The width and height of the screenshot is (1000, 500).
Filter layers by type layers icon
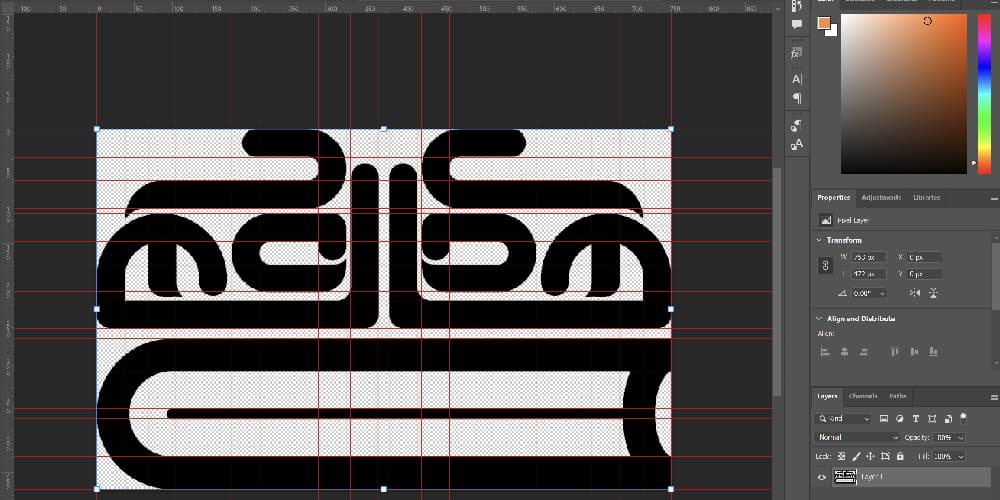tap(915, 418)
